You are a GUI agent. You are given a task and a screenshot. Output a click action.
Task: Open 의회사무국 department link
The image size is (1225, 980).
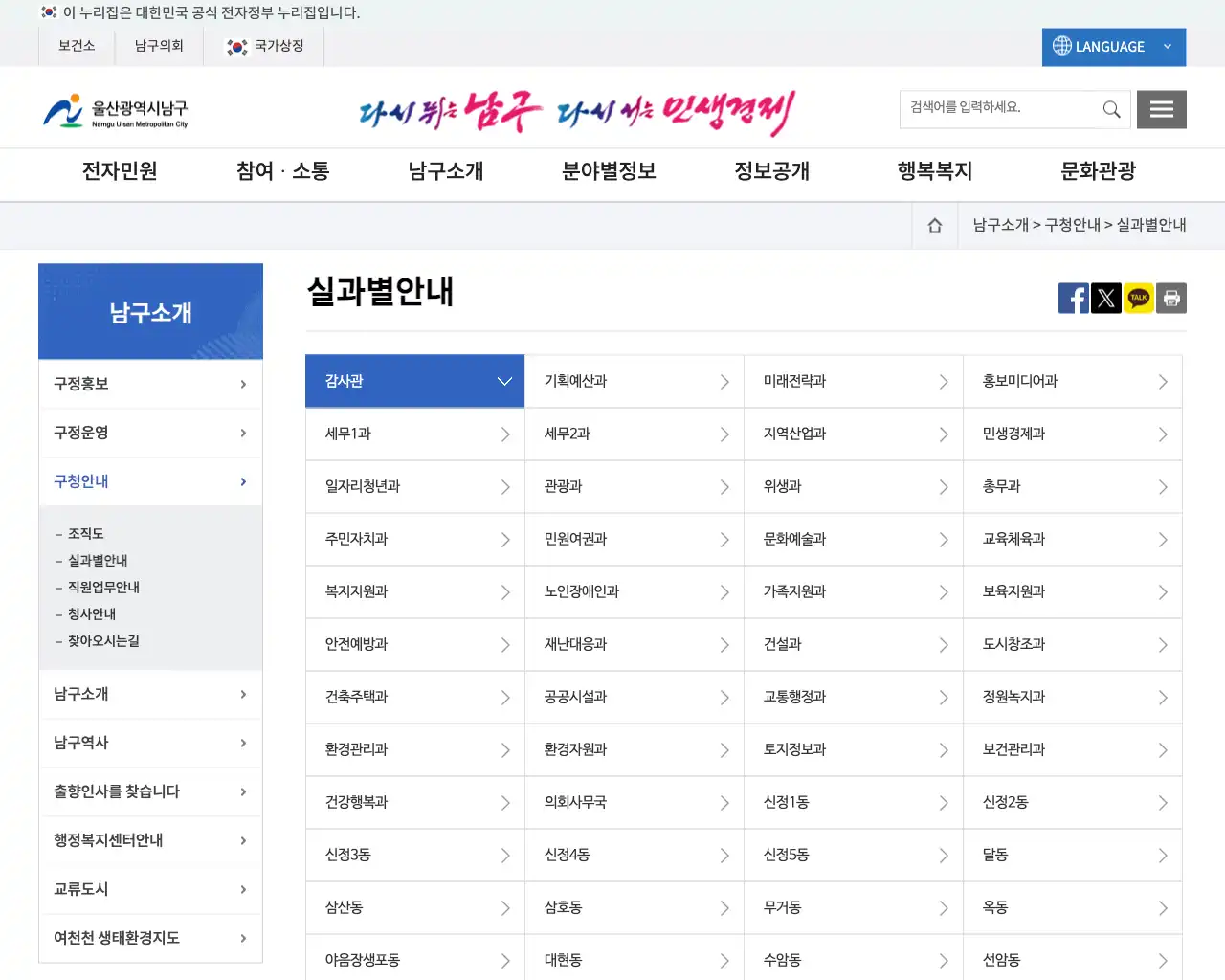(x=635, y=802)
